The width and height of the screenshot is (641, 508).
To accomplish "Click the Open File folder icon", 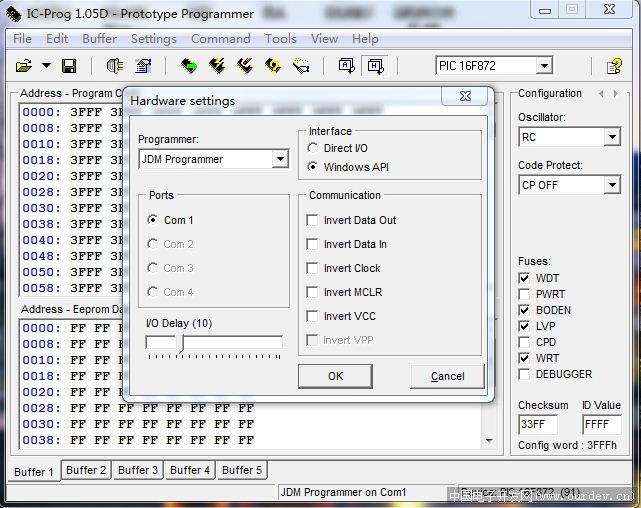I will pyautogui.click(x=24, y=66).
